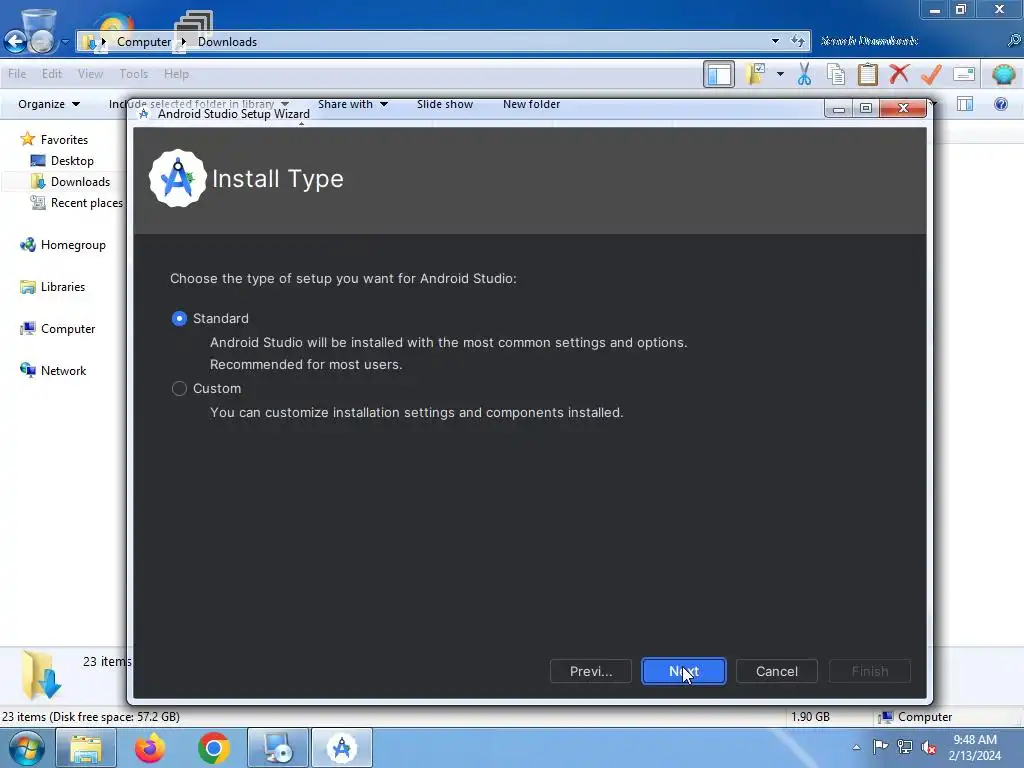1024x768 pixels.
Task: Click the Search Downloads field
Action: [909, 41]
